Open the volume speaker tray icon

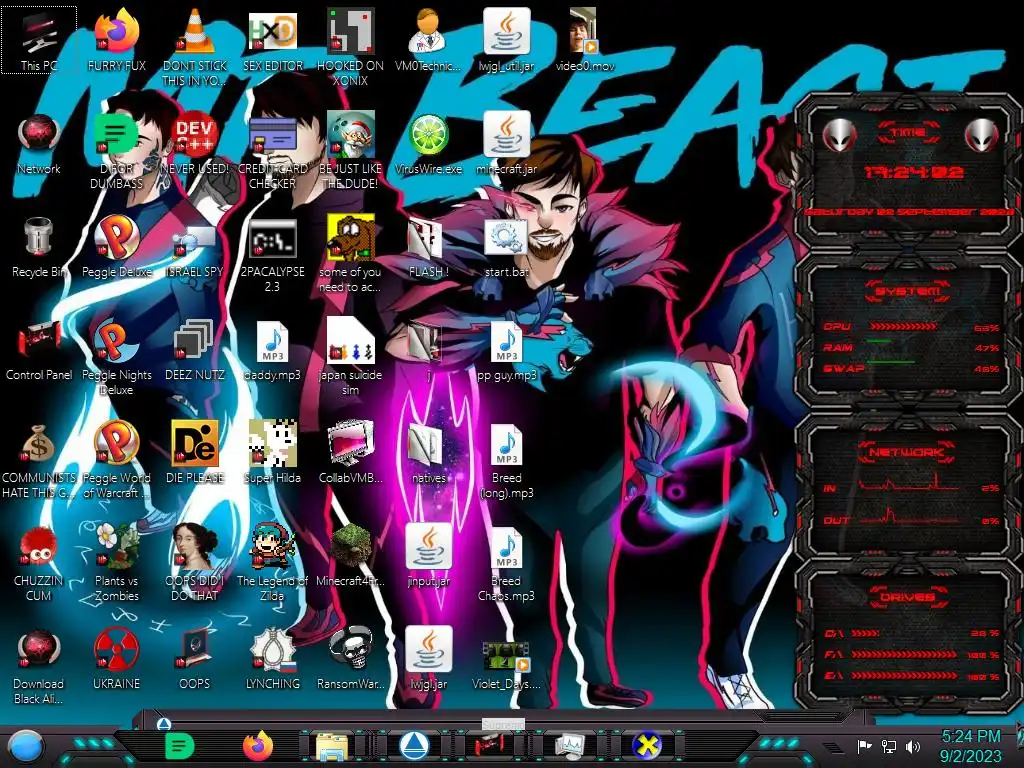[x=913, y=746]
